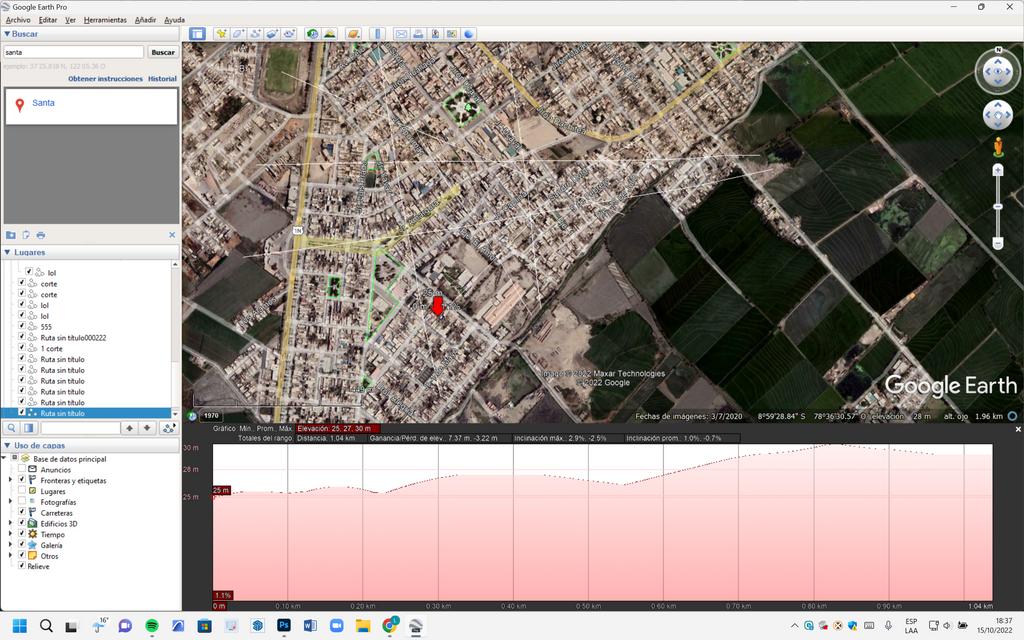Click the add folder icon in search panel
The height and width of the screenshot is (640, 1024).
click(x=10, y=235)
